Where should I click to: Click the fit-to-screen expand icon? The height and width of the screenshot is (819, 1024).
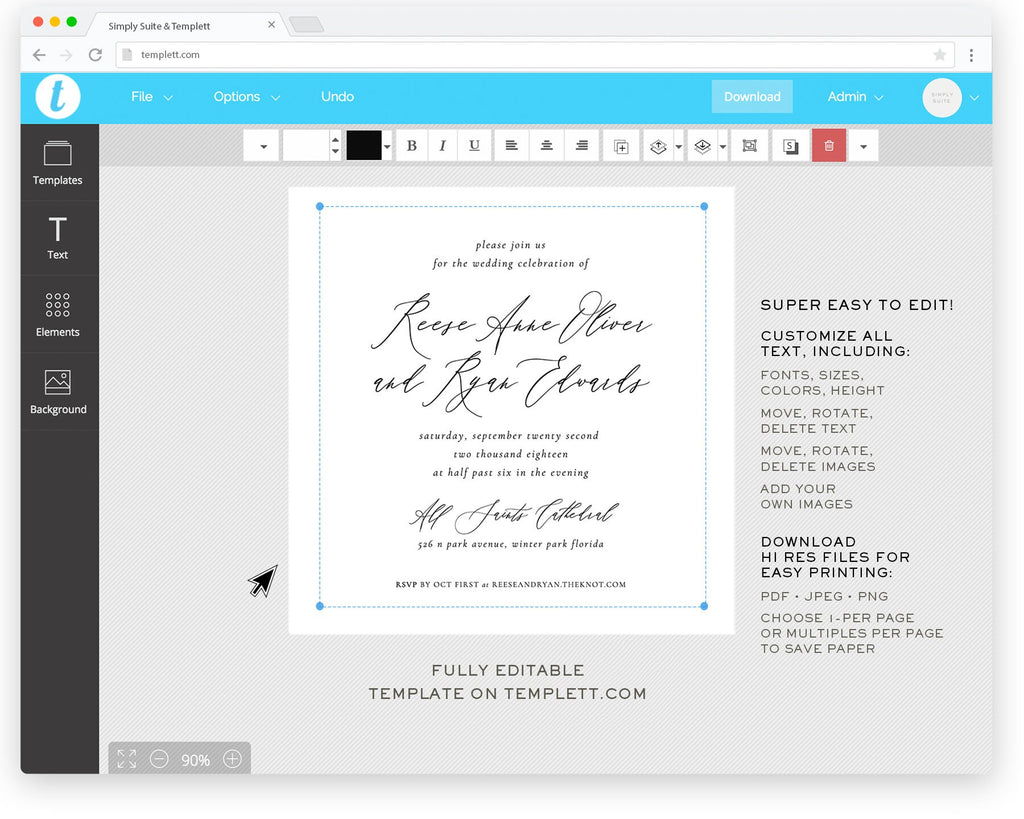(x=127, y=759)
